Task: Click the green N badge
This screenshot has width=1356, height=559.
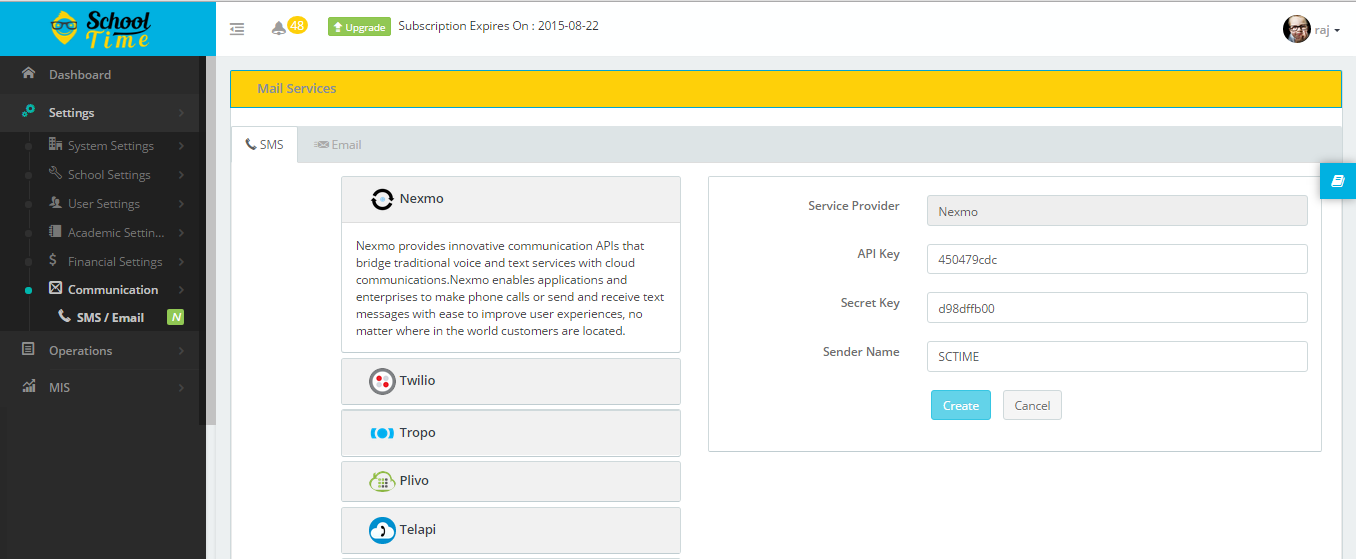Action: [176, 317]
